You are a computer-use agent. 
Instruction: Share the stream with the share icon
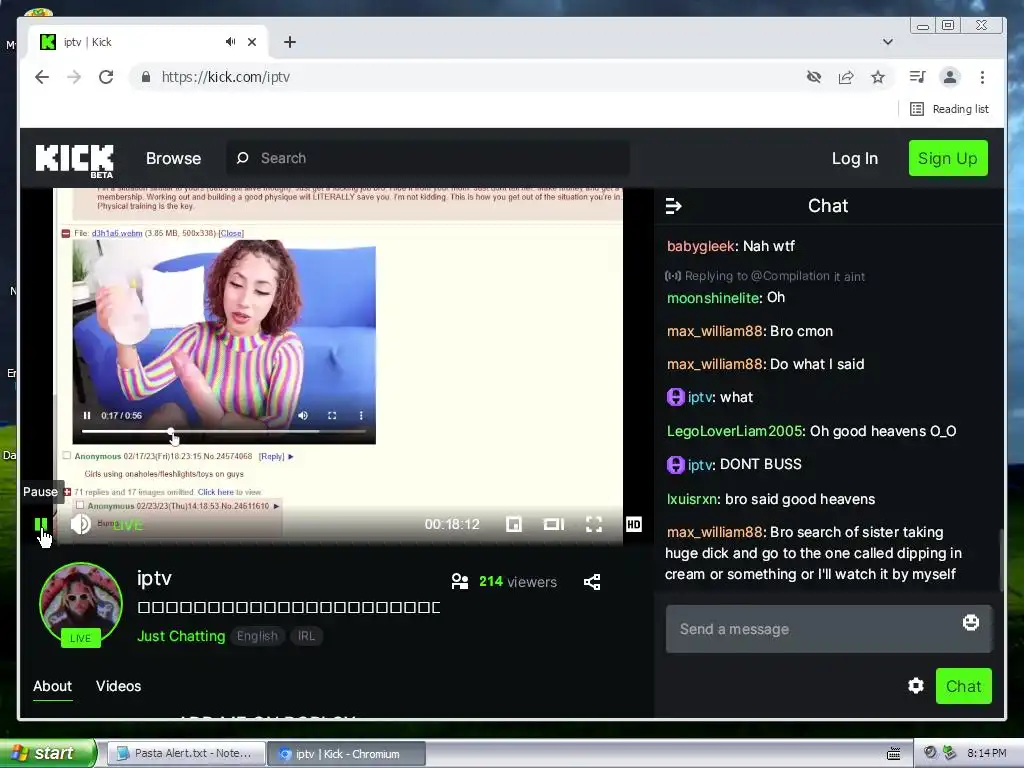coord(592,582)
